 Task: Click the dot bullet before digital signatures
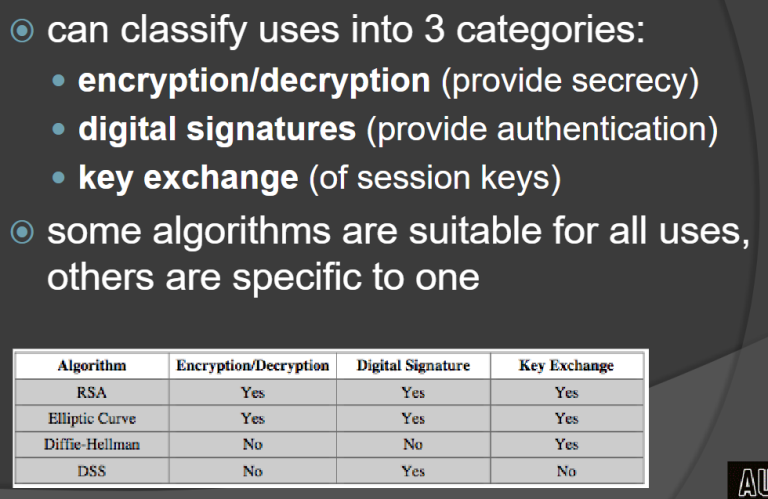tap(59, 129)
